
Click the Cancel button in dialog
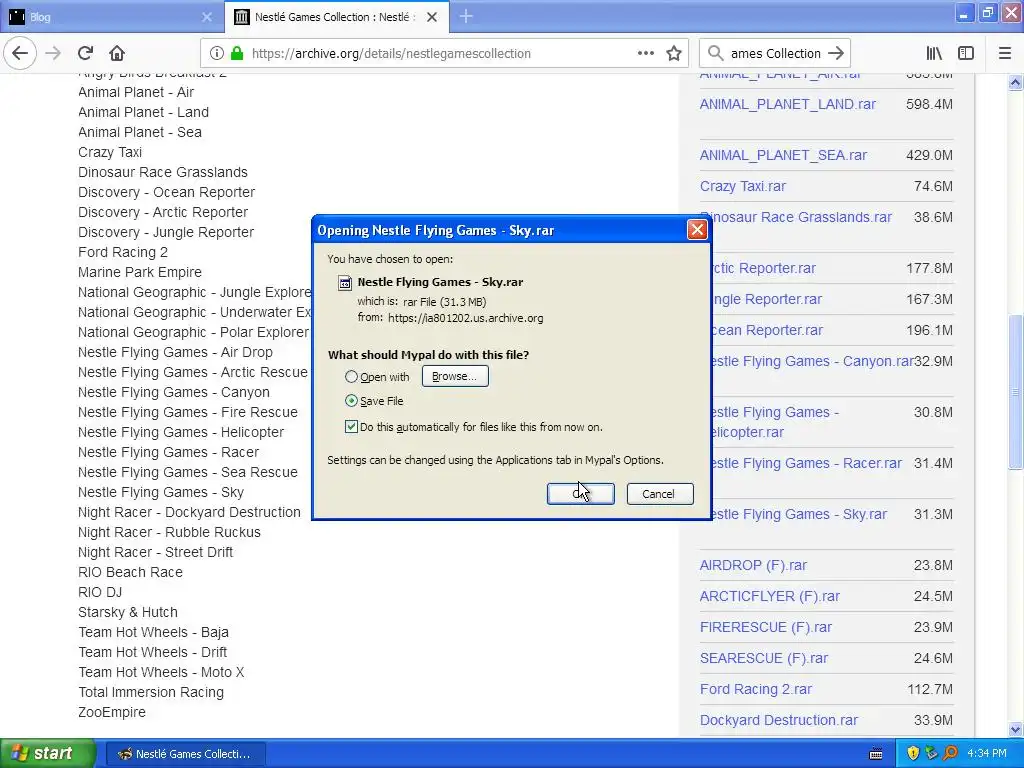click(x=660, y=494)
